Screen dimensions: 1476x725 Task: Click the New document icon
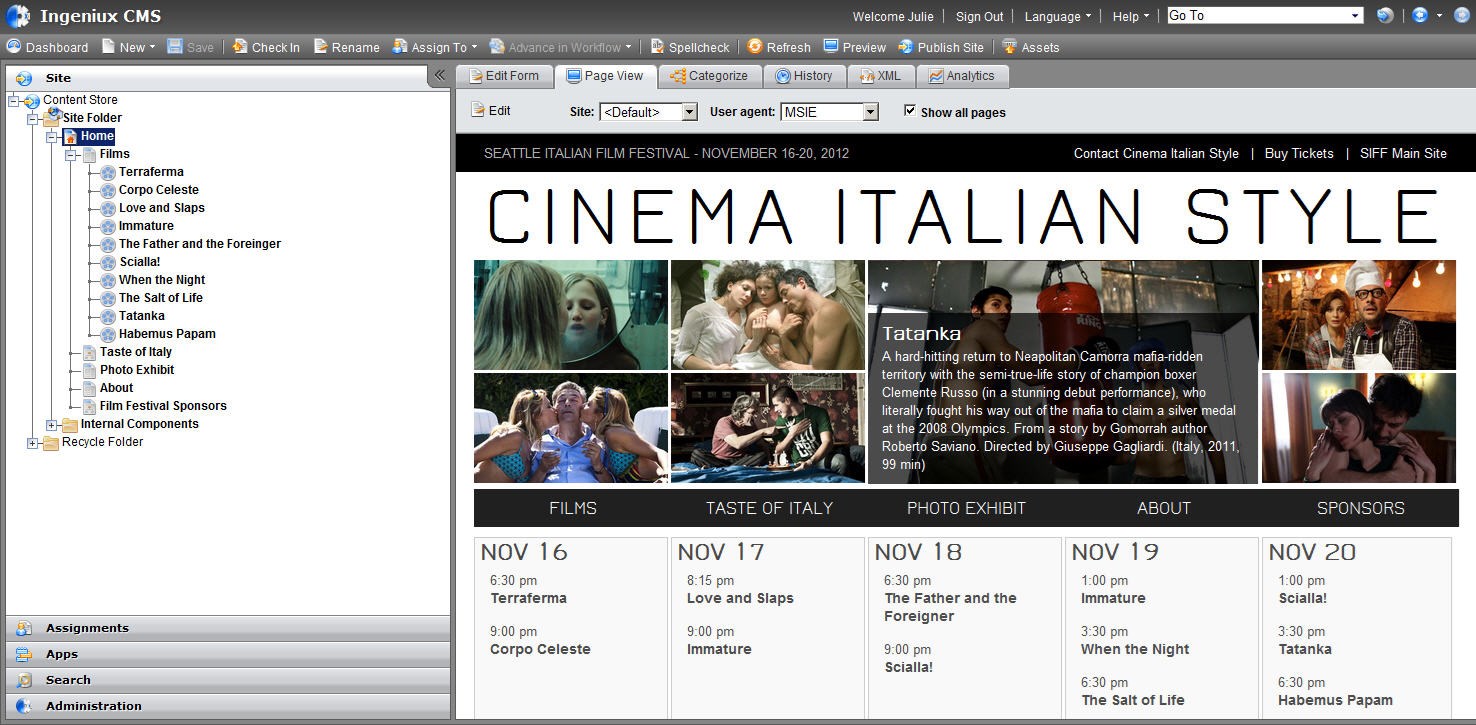pyautogui.click(x=108, y=46)
